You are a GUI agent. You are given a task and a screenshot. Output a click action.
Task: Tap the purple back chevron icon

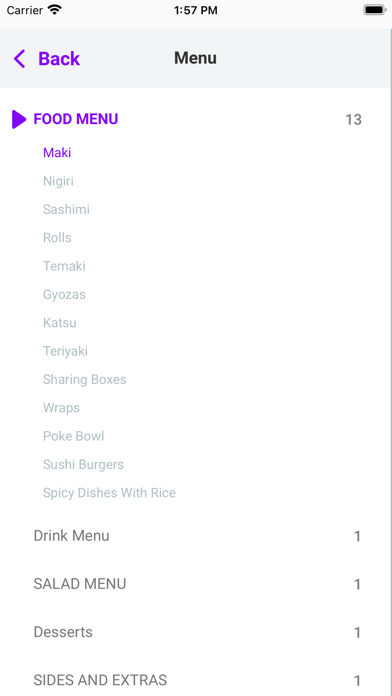coord(20,59)
